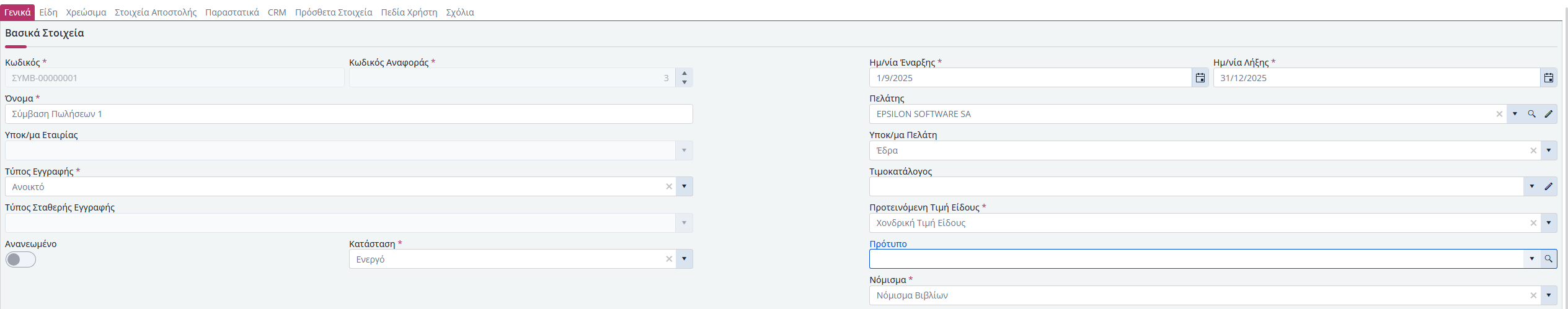Click the edit pencil icon for Πελάτης
The height and width of the screenshot is (309, 1568).
1548,114
